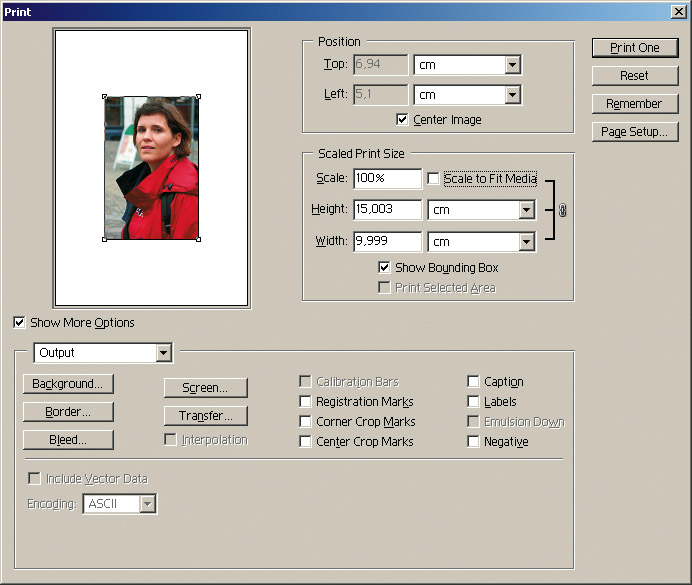Open the Left position units dropdown

coord(512,95)
